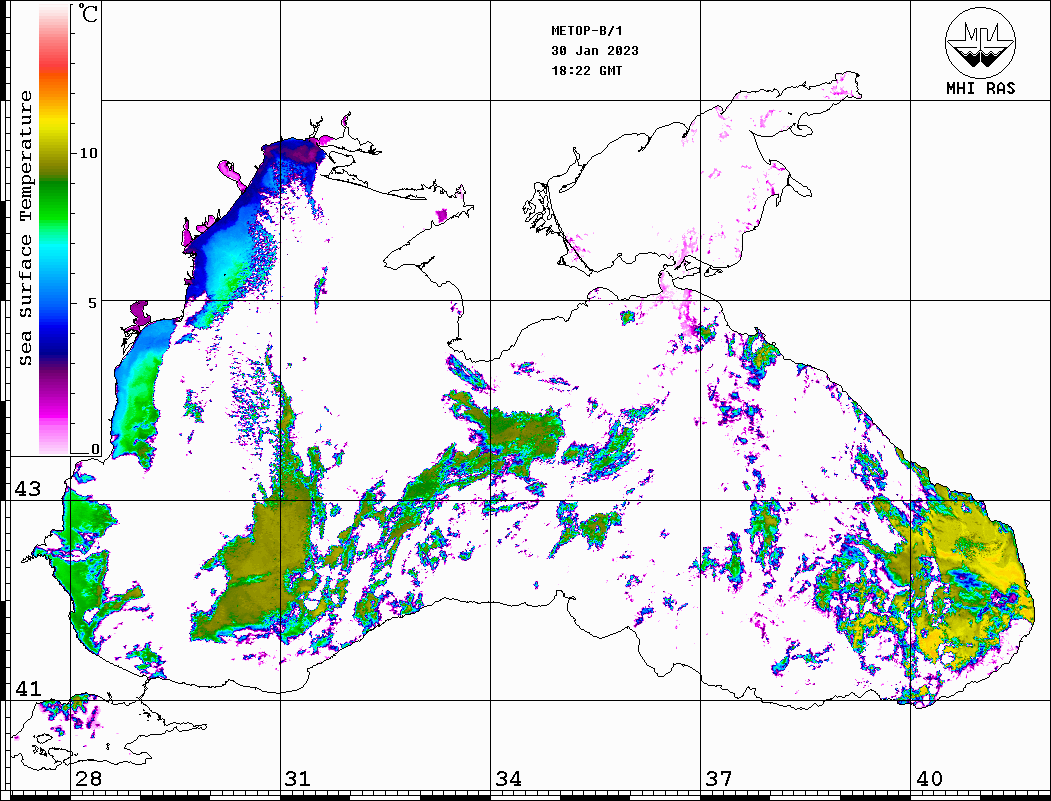Click the date '30 Jan 2023'
The width and height of the screenshot is (1051, 801).
tap(595, 51)
